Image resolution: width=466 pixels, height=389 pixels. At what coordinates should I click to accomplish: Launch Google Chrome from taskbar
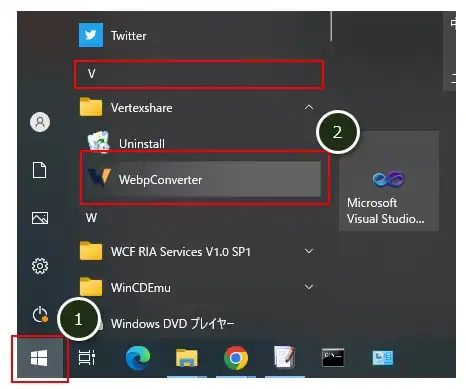pos(236,358)
